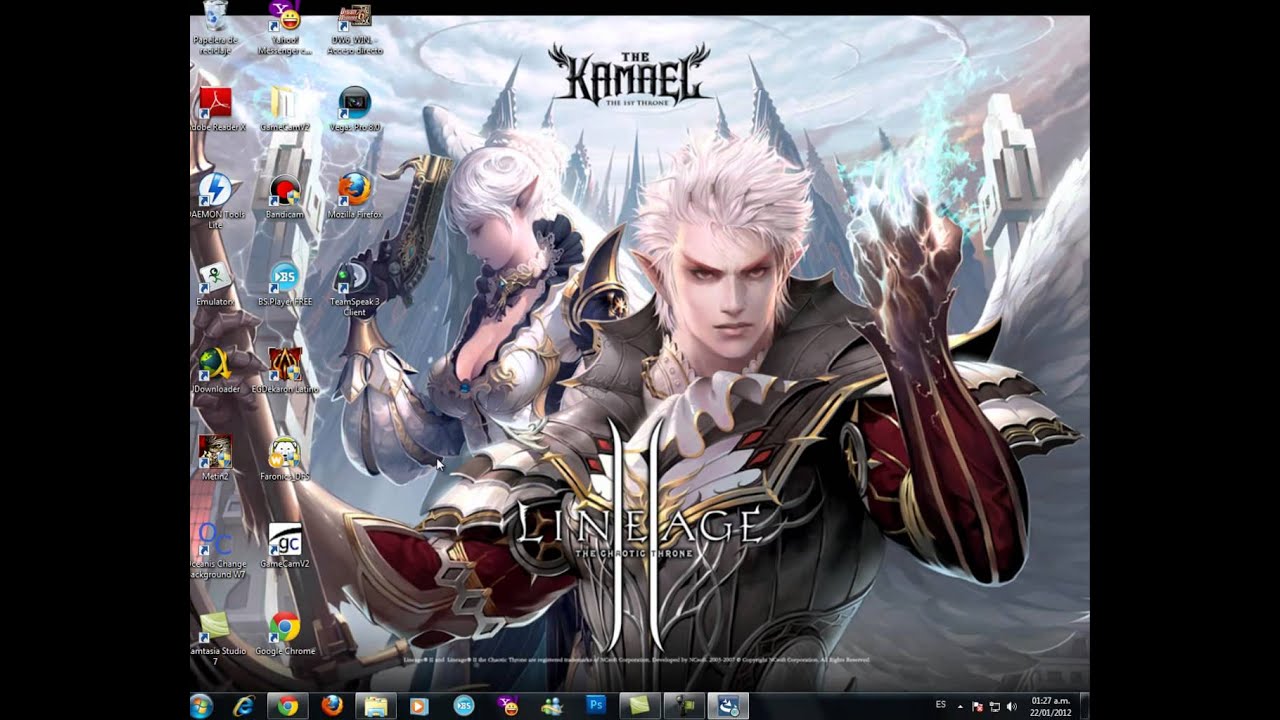Image resolution: width=1280 pixels, height=720 pixels.
Task: Open Camtasia Studio from the taskbar
Action: 640,706
